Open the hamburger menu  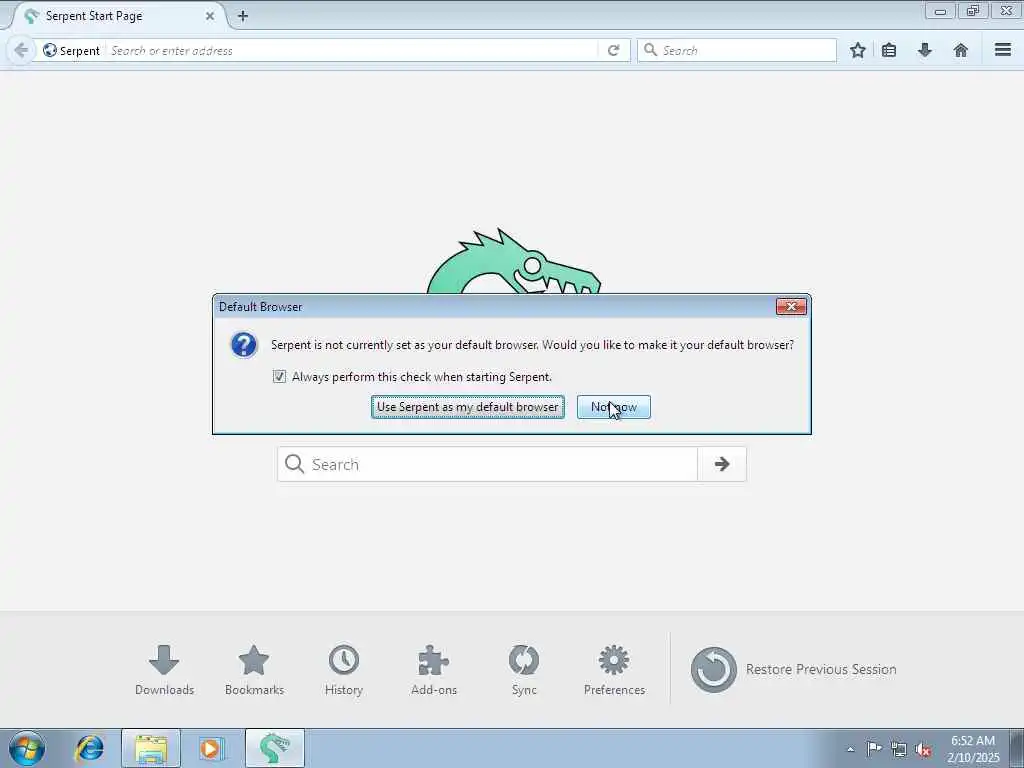[x=1003, y=50]
